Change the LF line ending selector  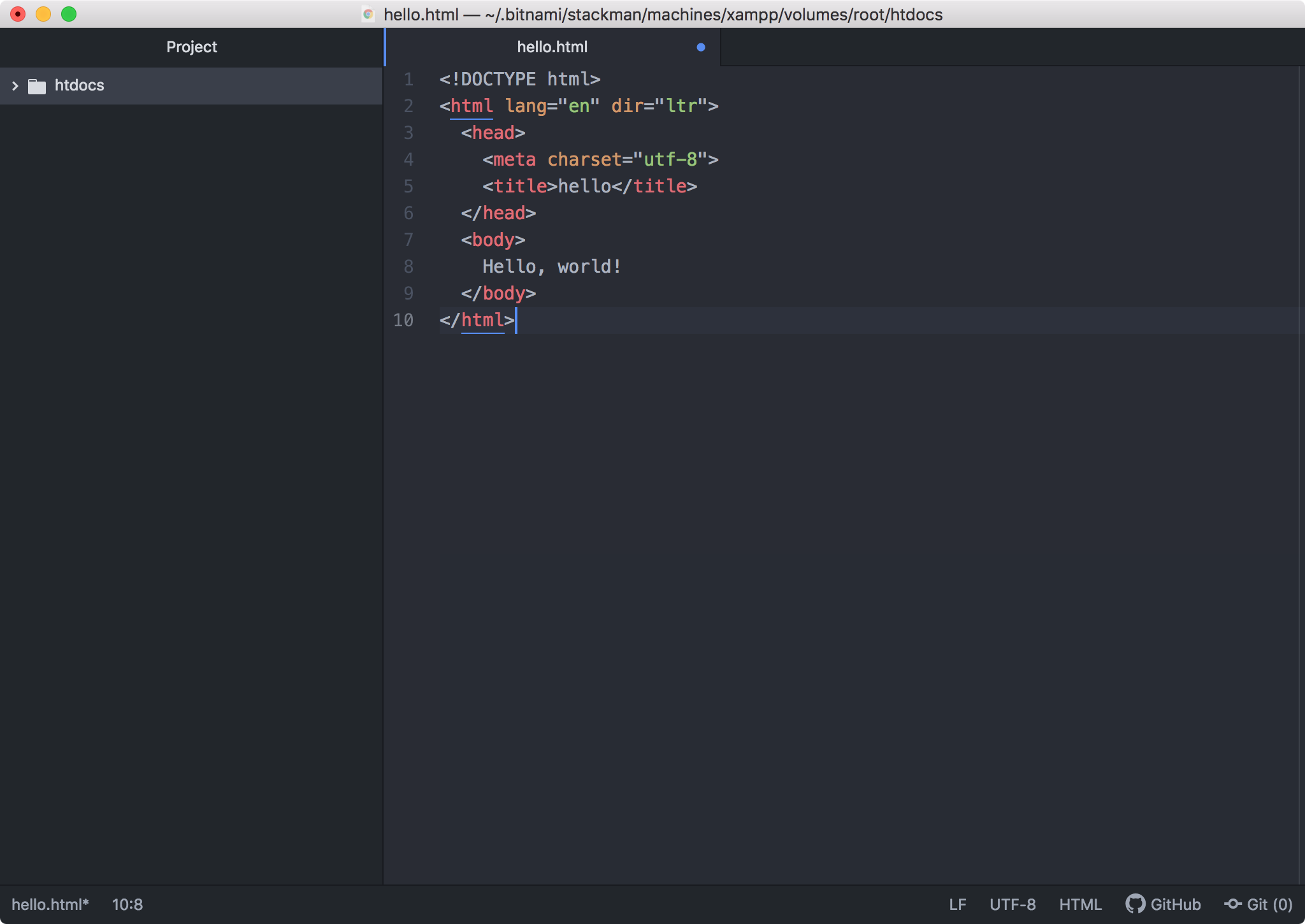coord(957,904)
